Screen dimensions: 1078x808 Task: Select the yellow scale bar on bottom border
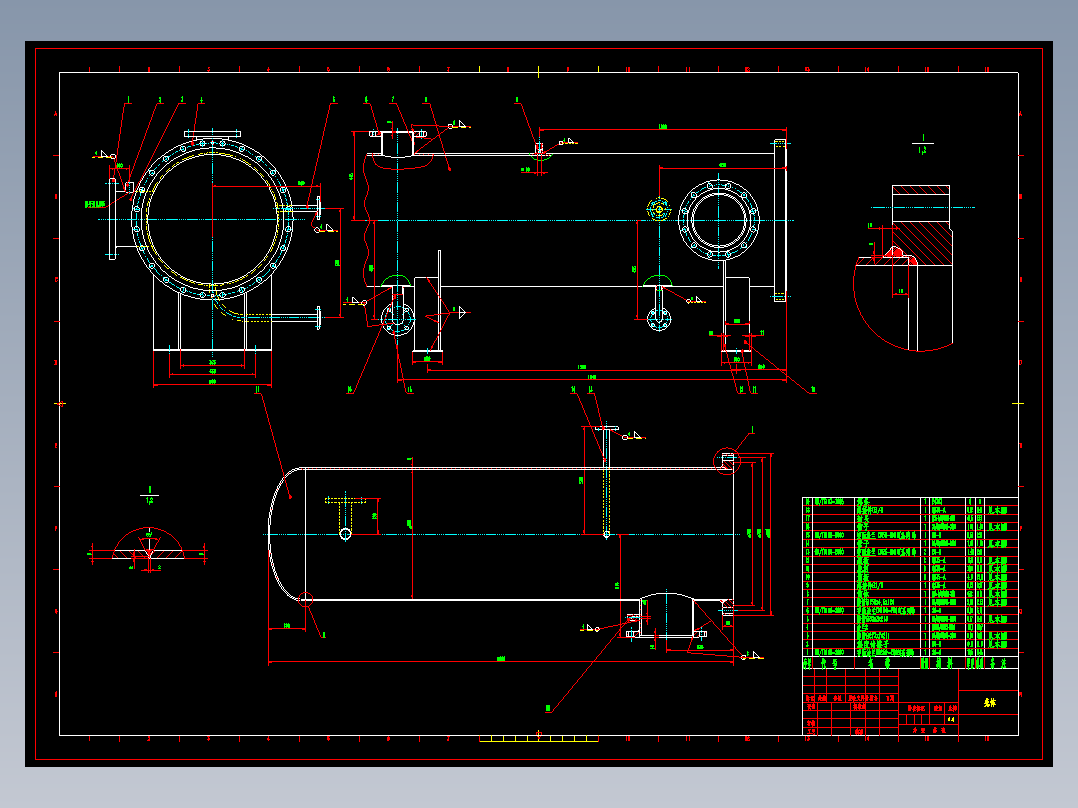[x=538, y=739]
